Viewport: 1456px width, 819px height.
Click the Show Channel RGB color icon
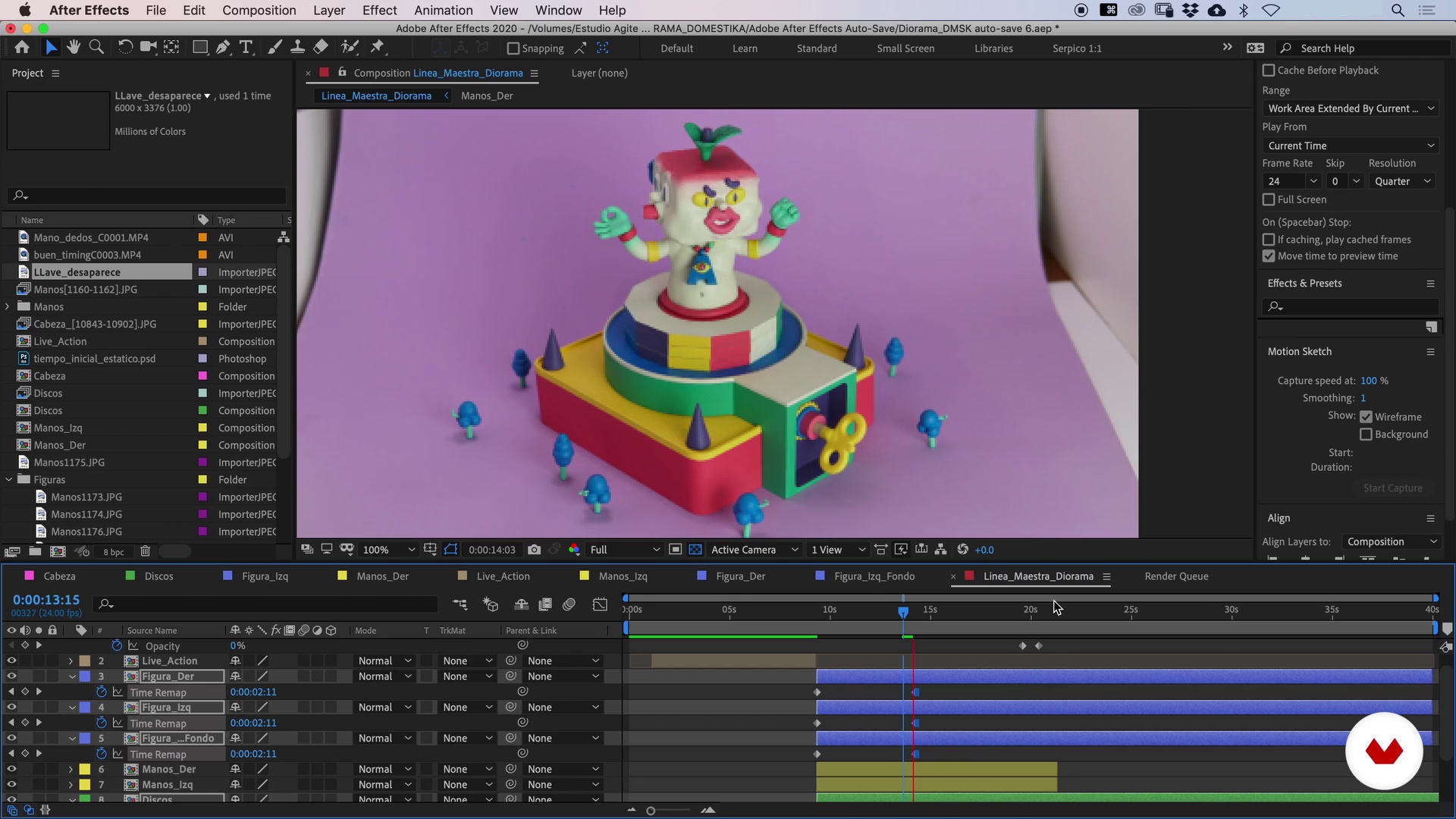pyautogui.click(x=574, y=550)
